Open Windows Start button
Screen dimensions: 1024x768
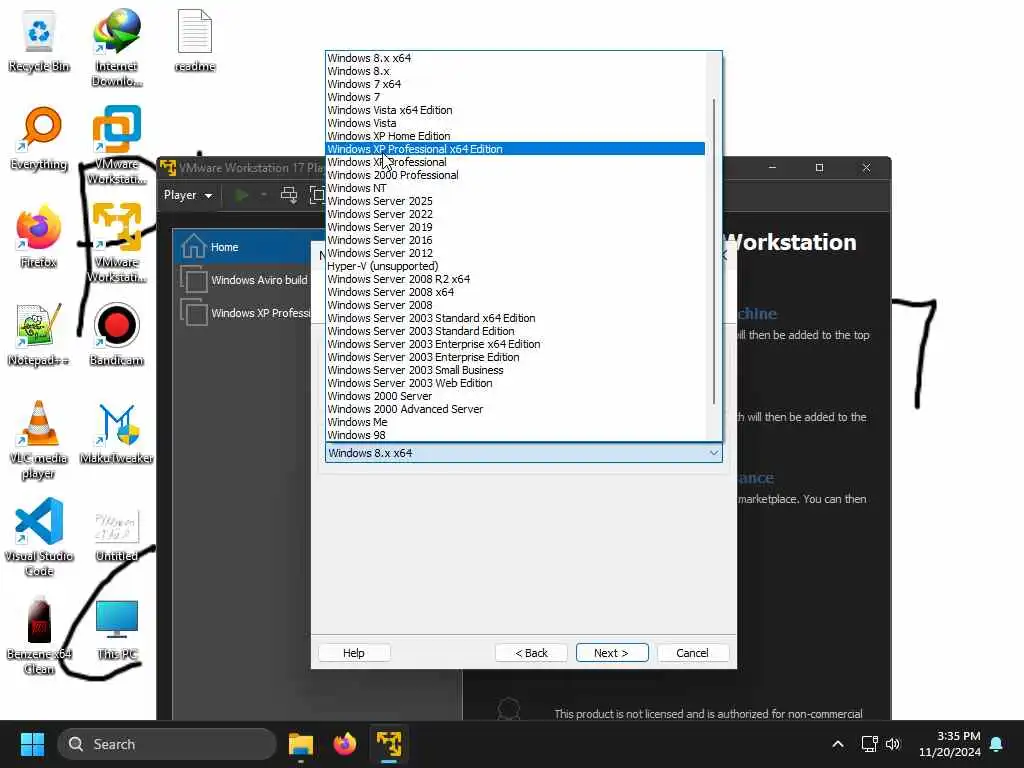point(32,744)
